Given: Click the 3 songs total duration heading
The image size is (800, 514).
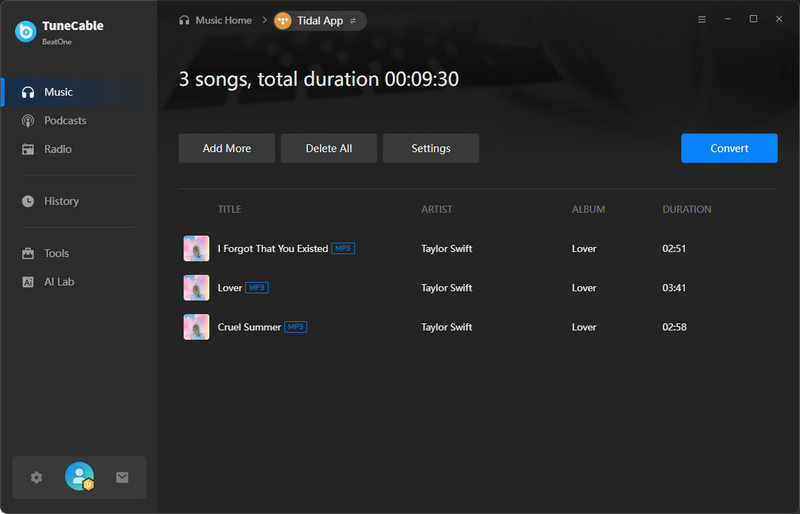Looking at the screenshot, I should pos(319,79).
